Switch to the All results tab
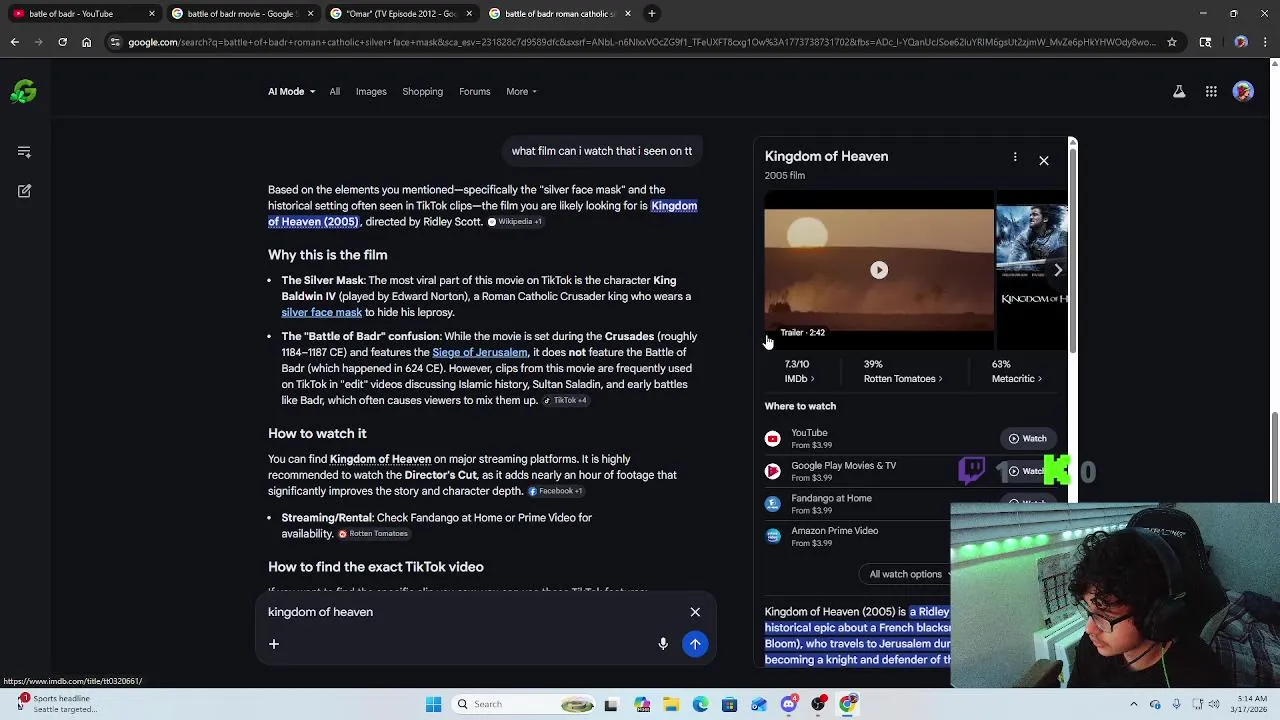The width and height of the screenshot is (1280, 720). pyautogui.click(x=335, y=92)
